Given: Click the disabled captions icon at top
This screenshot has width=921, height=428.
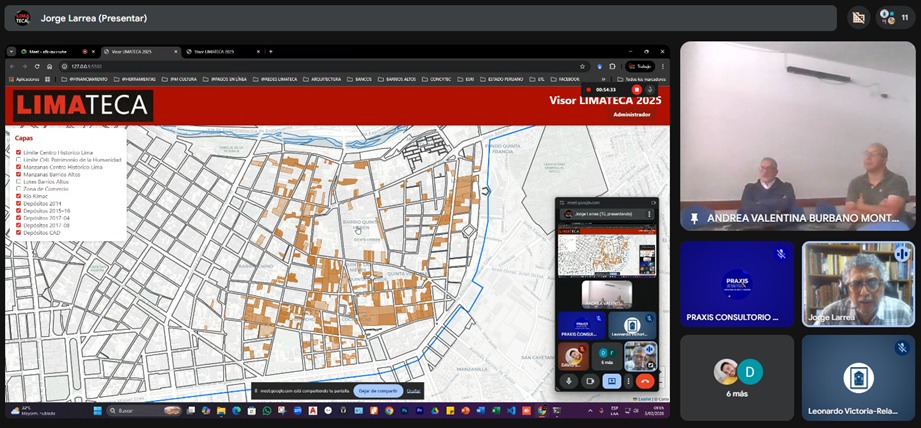Looking at the screenshot, I should 859,18.
